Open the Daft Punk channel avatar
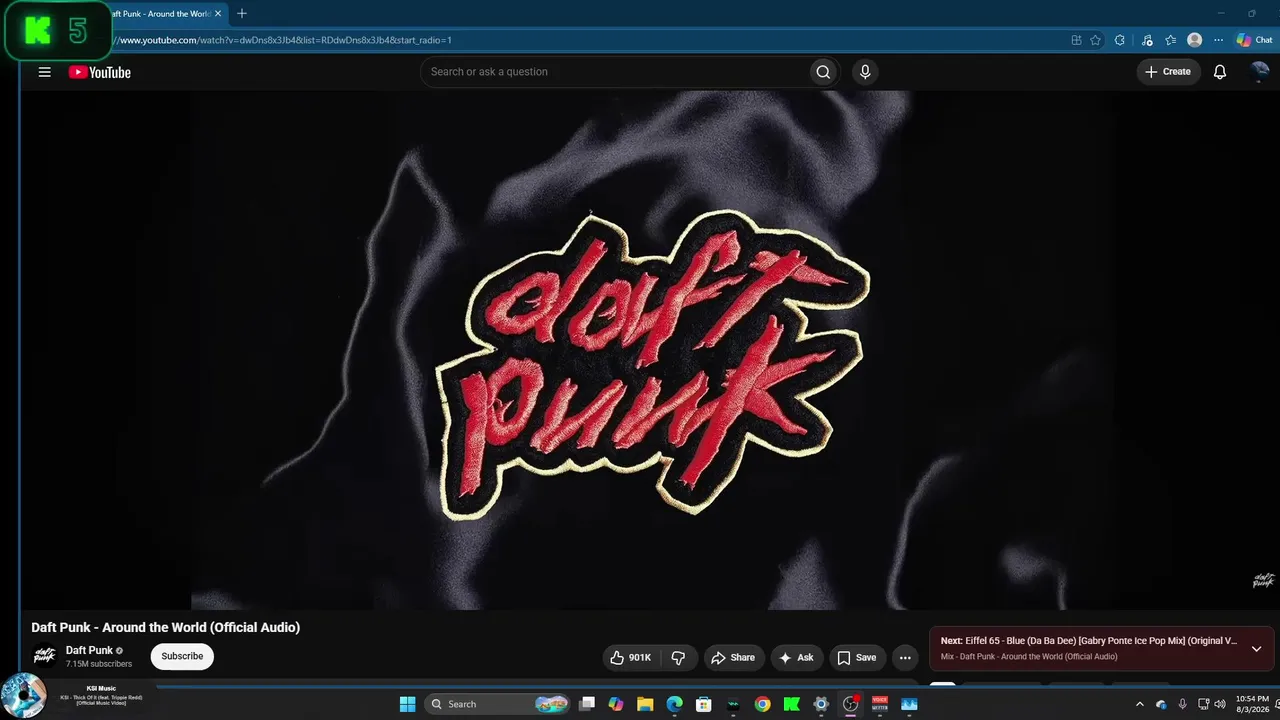 44,656
